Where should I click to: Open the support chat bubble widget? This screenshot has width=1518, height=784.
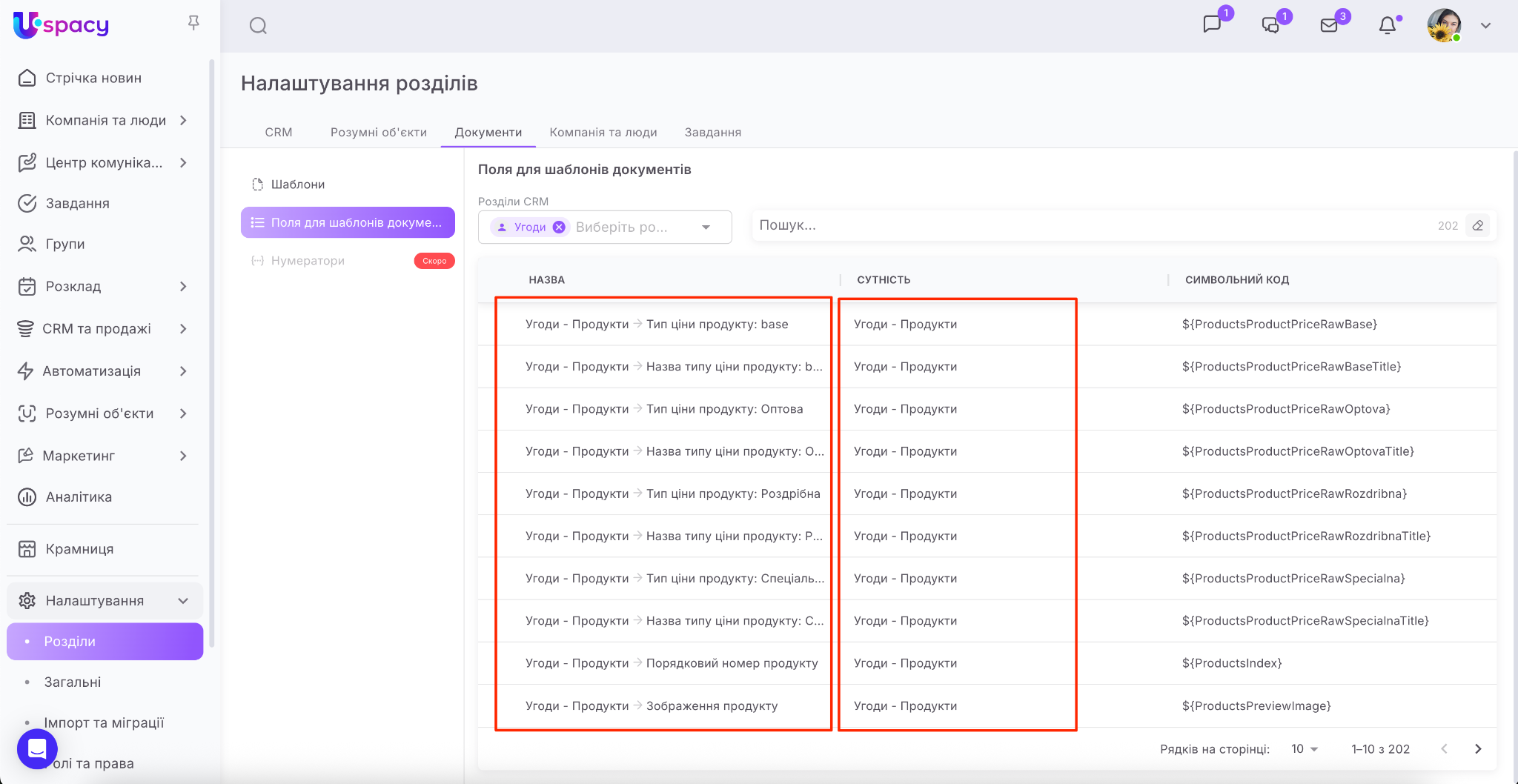pos(37,749)
